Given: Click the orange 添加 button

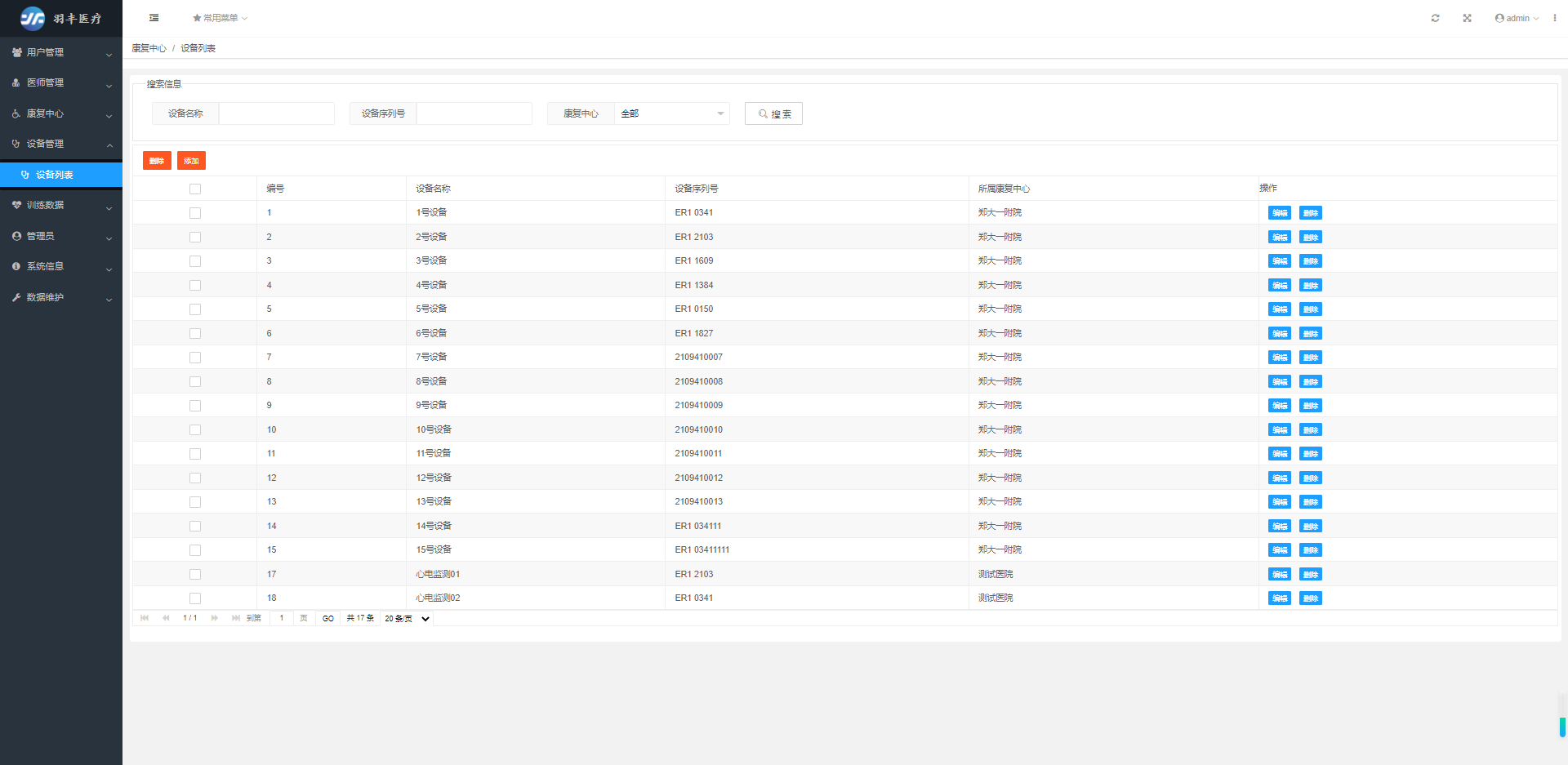Looking at the screenshot, I should coord(191,161).
